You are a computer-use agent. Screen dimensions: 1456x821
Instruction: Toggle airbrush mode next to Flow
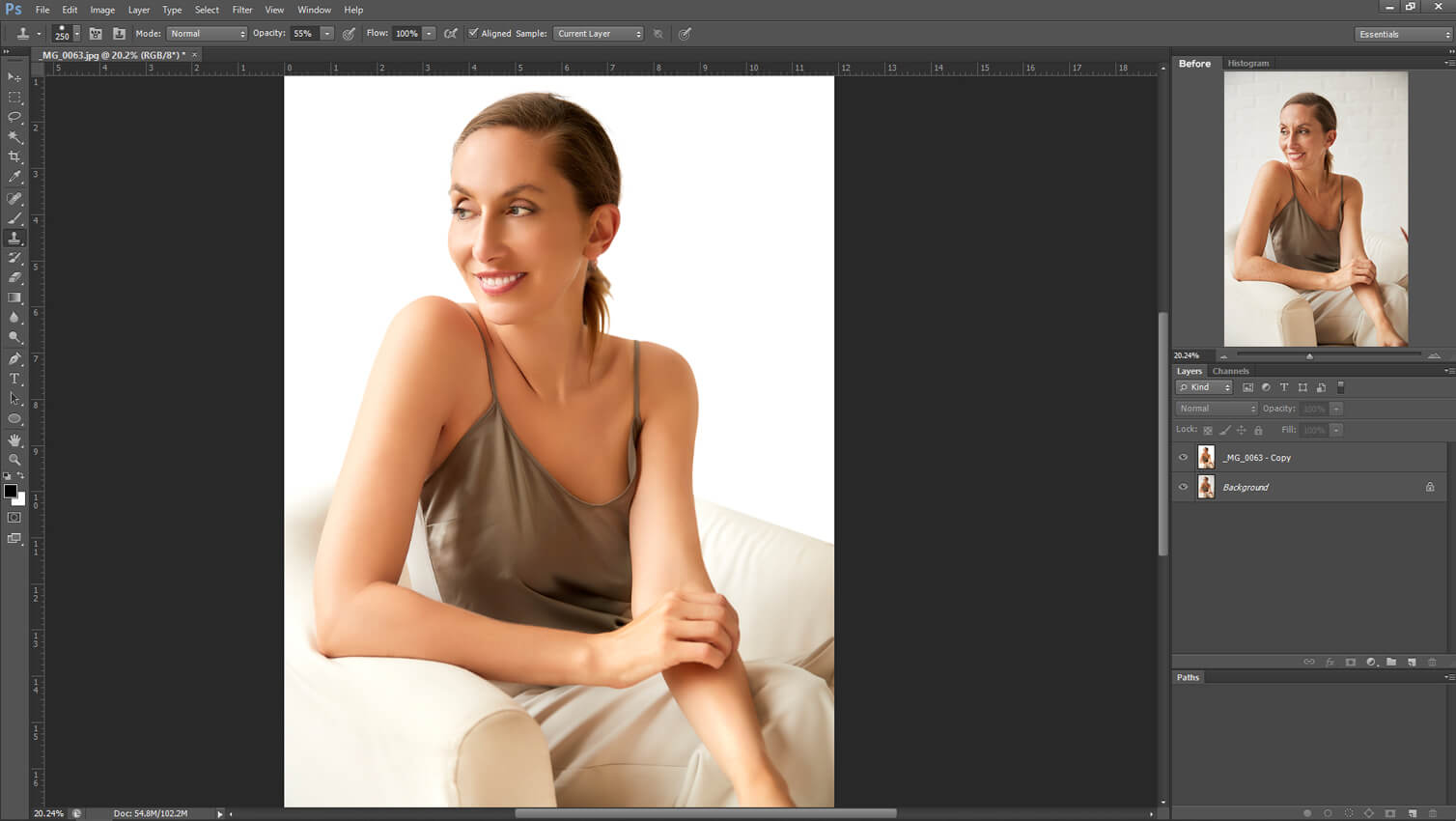[x=451, y=34]
